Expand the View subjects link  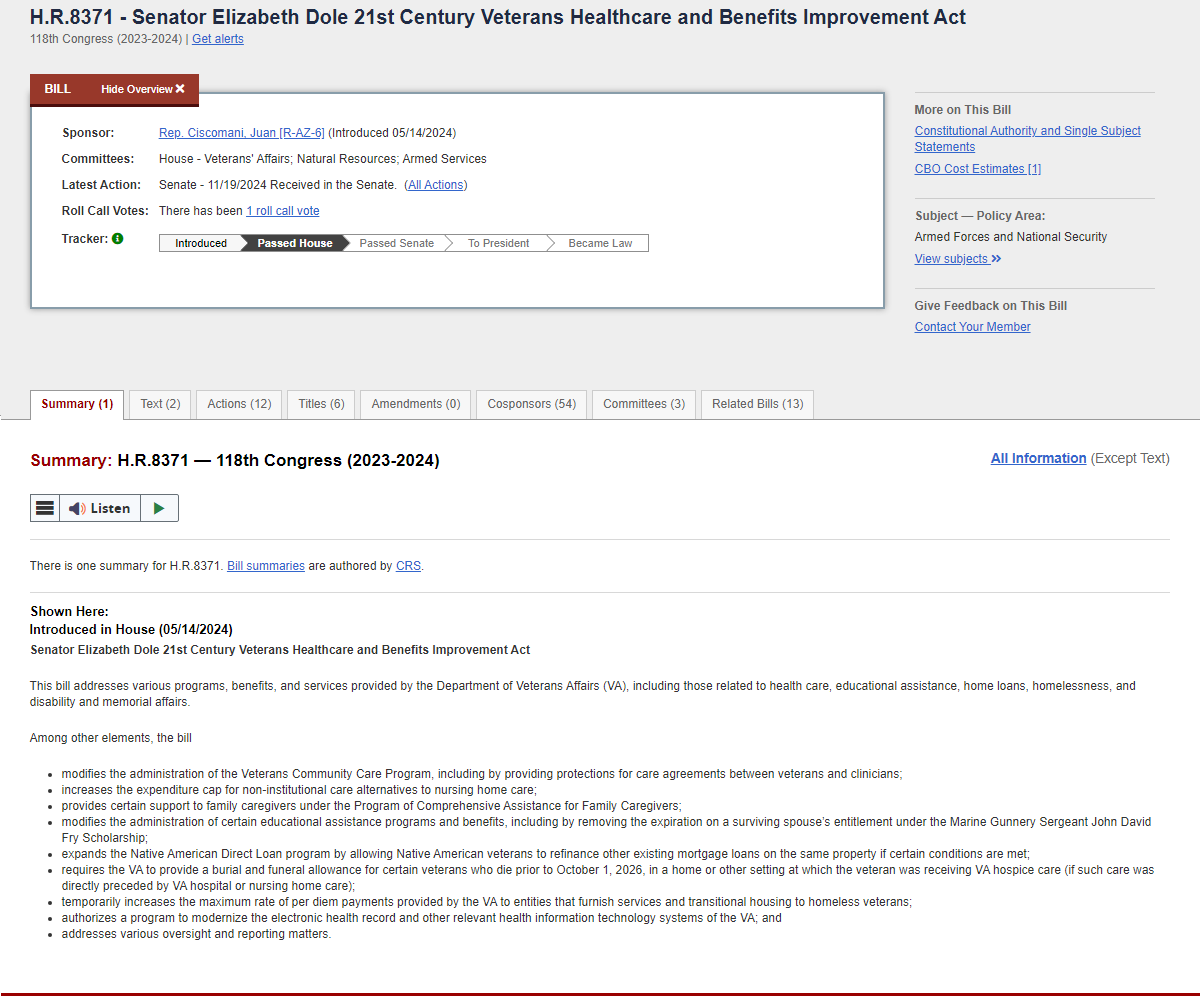[958, 259]
